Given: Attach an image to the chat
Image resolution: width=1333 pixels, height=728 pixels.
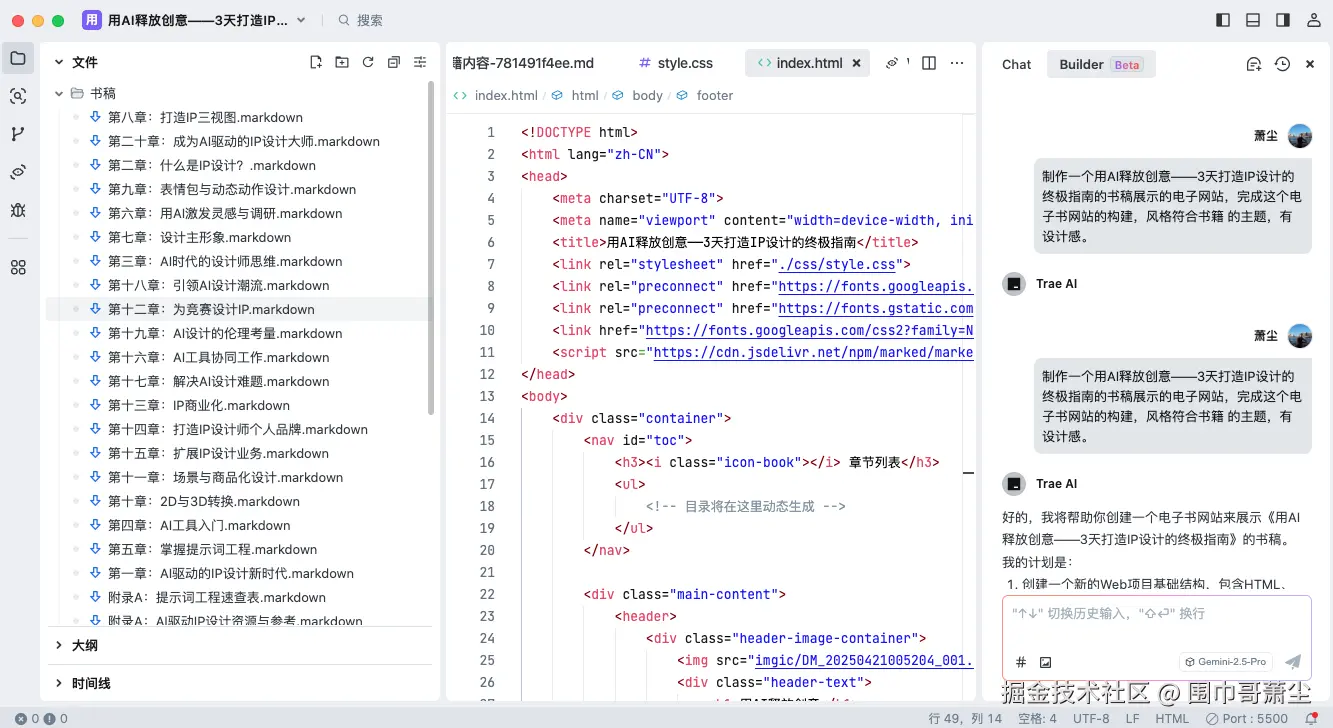Looking at the screenshot, I should (x=1045, y=662).
